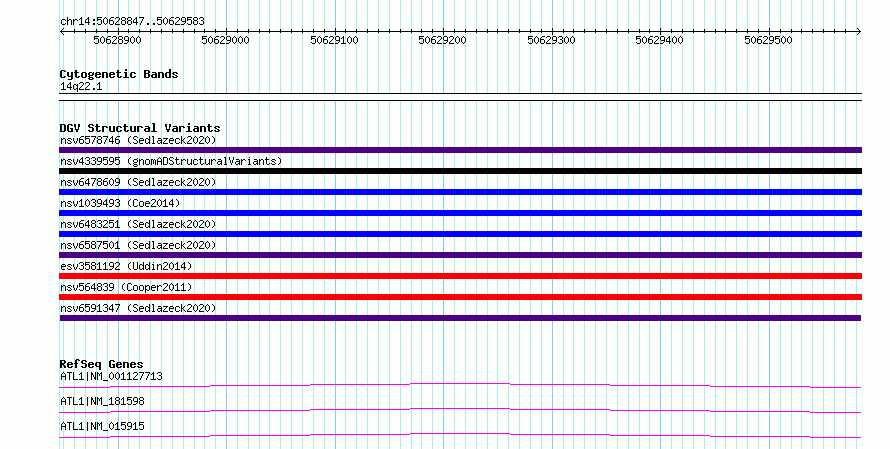Open transcript label ATL1|NM_001127713
The height and width of the screenshot is (449, 890).
point(111,376)
